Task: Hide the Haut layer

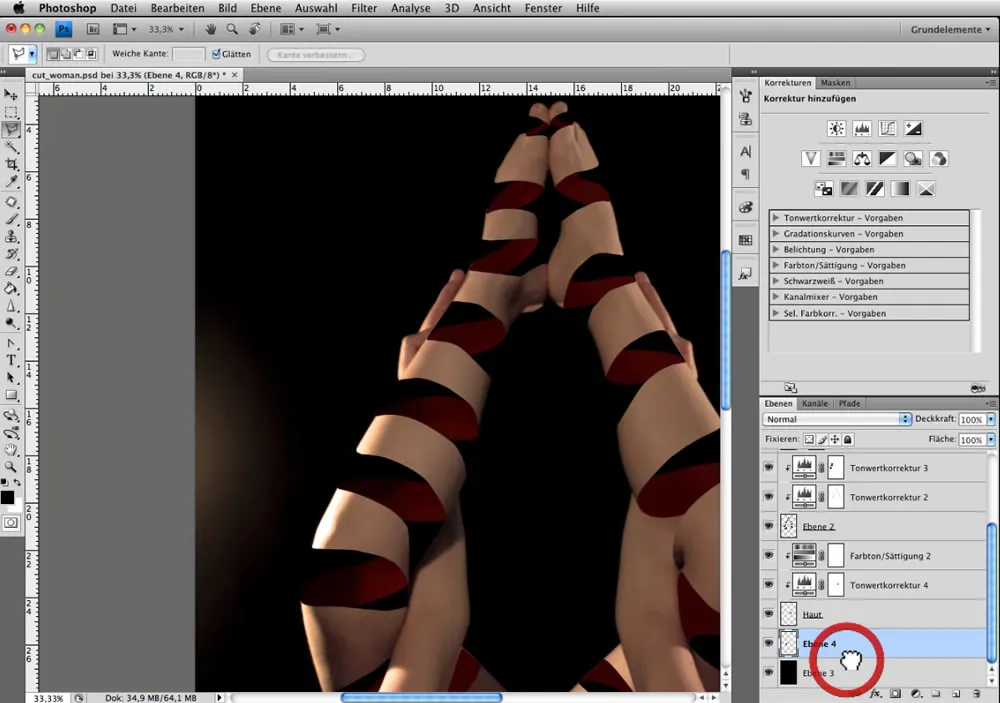Action: click(768, 613)
